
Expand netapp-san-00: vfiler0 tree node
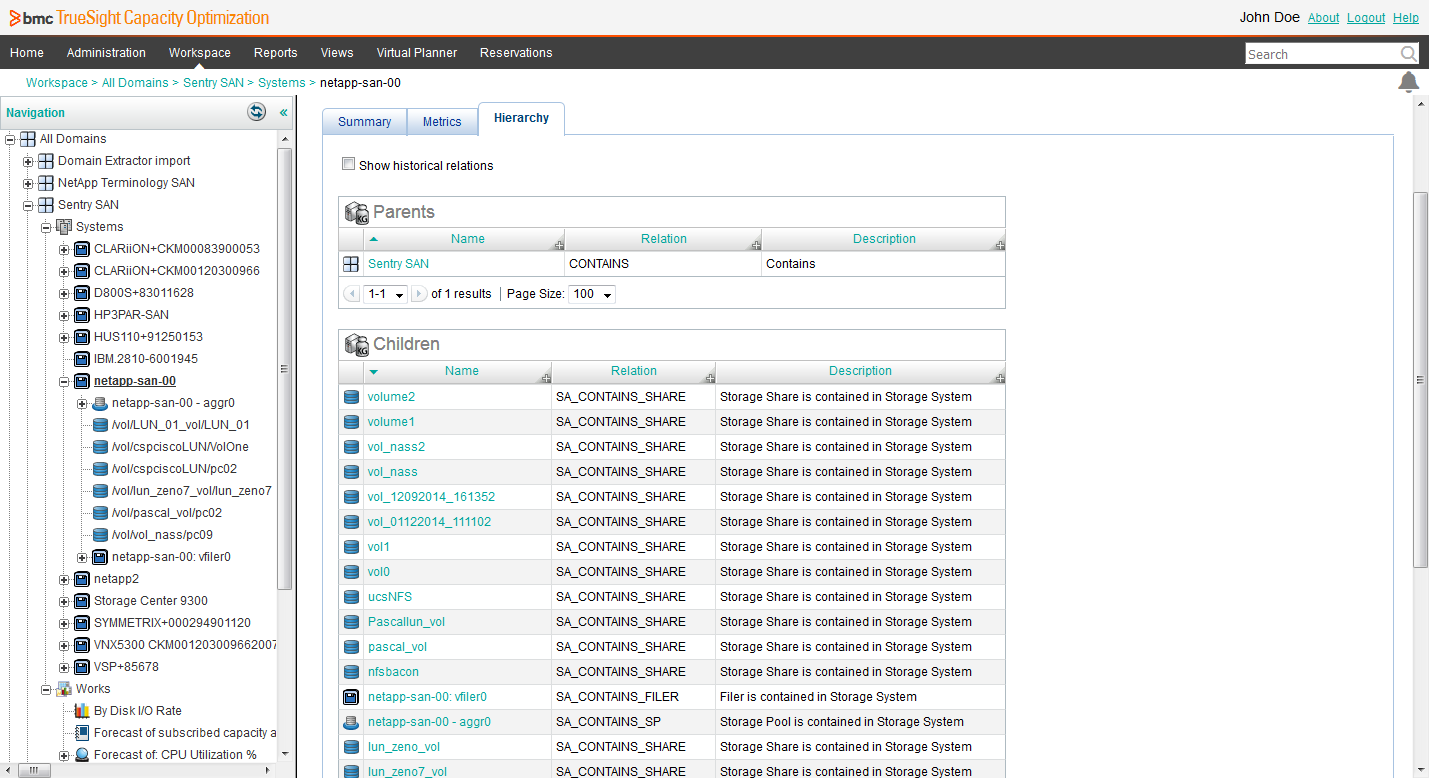click(x=82, y=557)
